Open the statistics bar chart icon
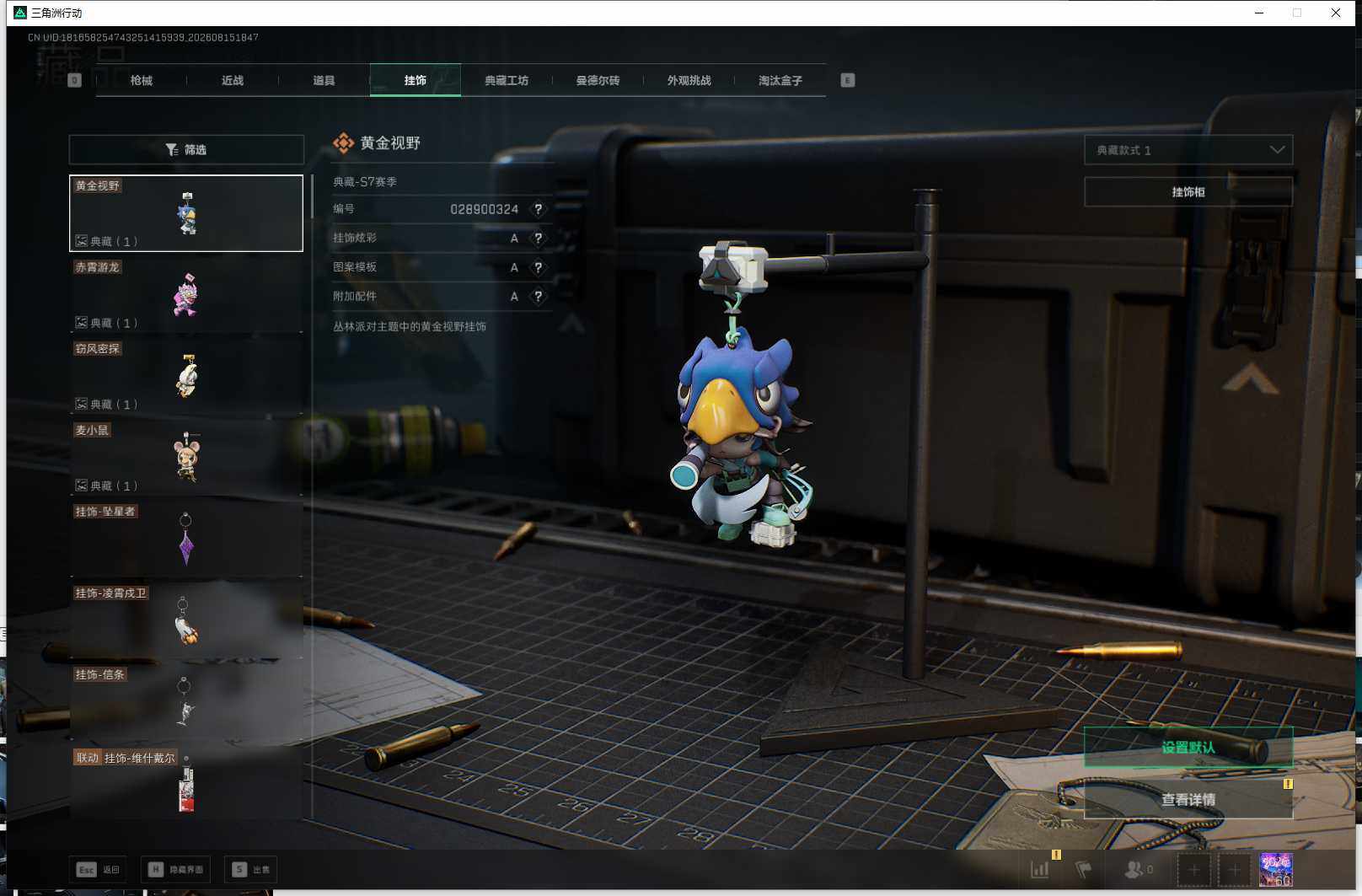 (1040, 869)
